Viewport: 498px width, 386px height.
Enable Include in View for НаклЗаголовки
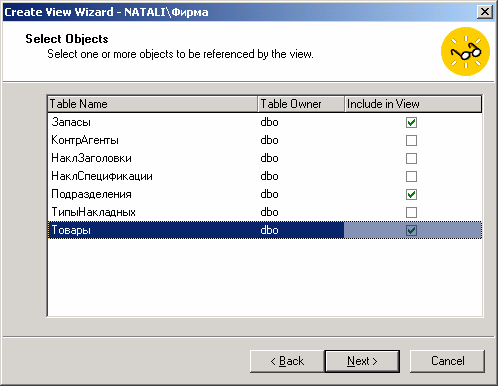(x=411, y=158)
